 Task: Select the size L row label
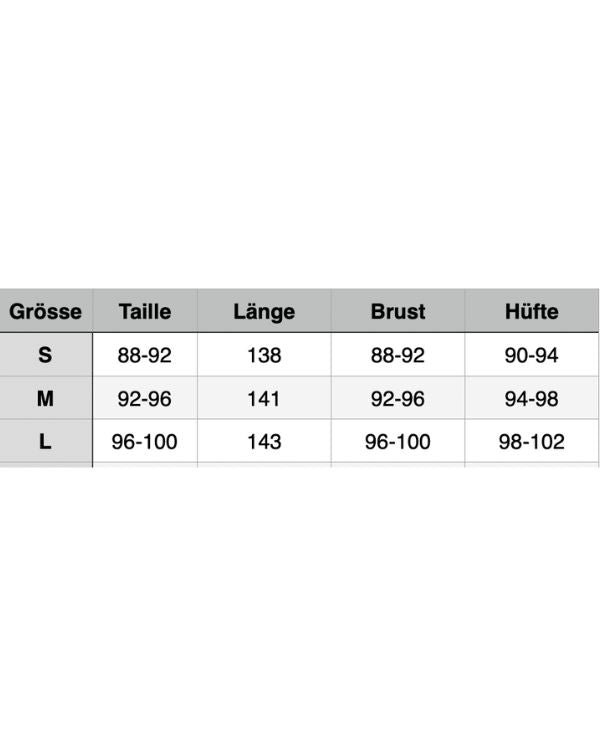click(46, 442)
